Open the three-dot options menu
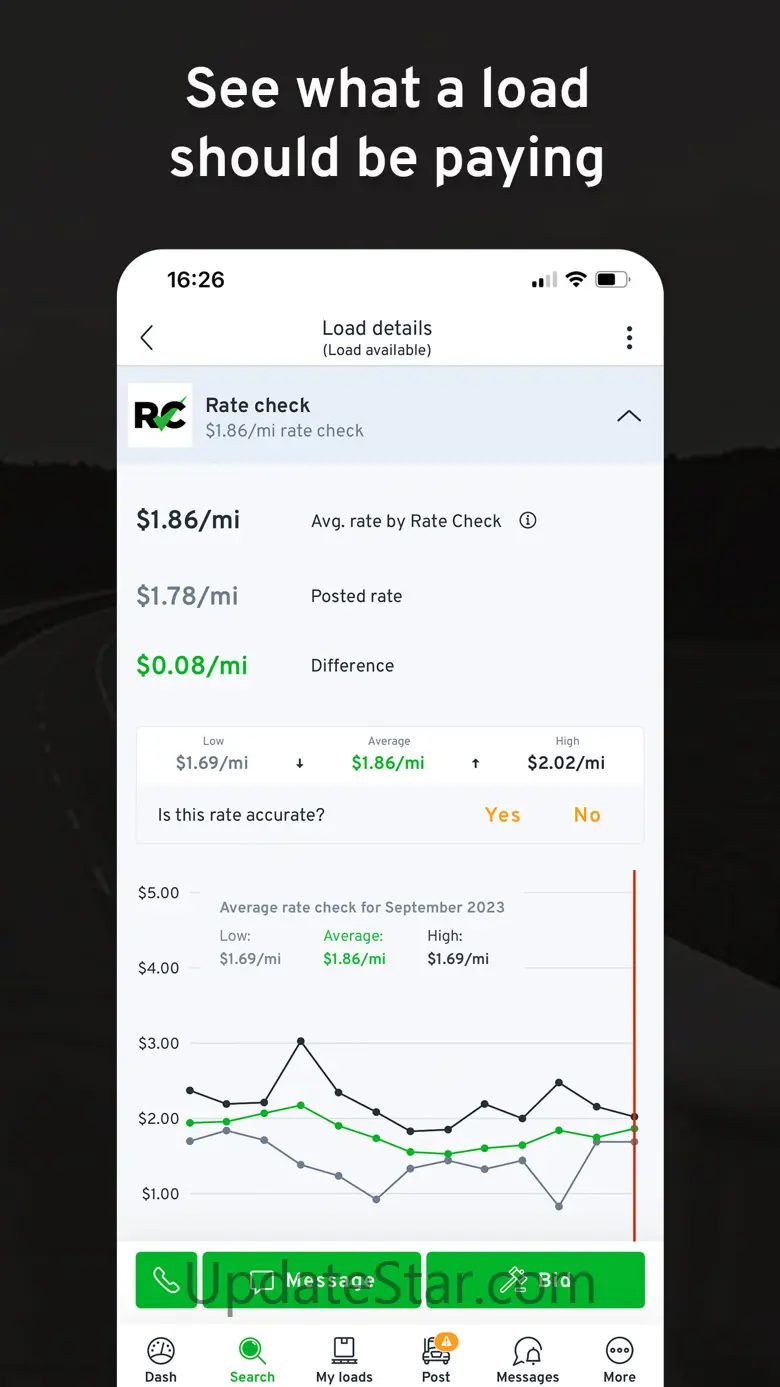The width and height of the screenshot is (780, 1387). (629, 338)
